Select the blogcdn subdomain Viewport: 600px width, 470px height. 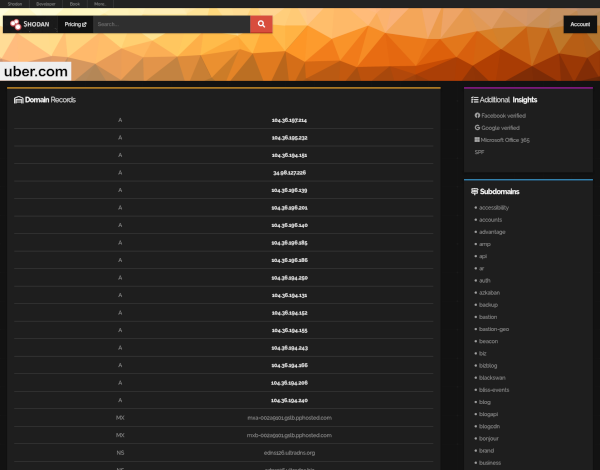[x=489, y=426]
